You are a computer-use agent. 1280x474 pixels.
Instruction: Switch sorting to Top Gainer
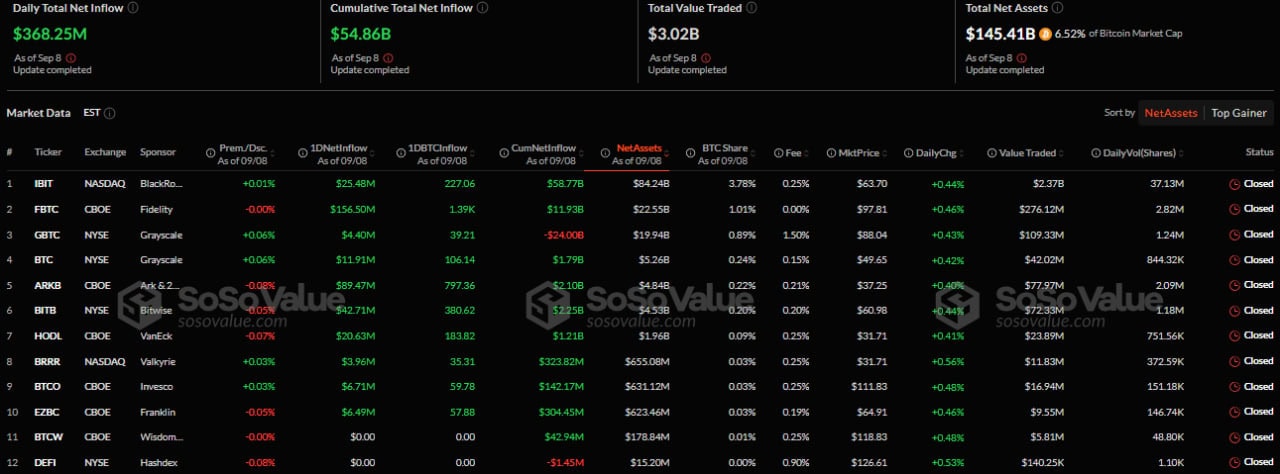point(1239,113)
